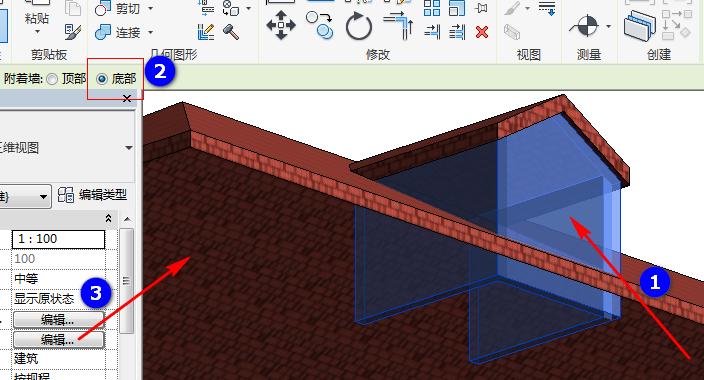Select the Scale tool icon

click(x=457, y=8)
